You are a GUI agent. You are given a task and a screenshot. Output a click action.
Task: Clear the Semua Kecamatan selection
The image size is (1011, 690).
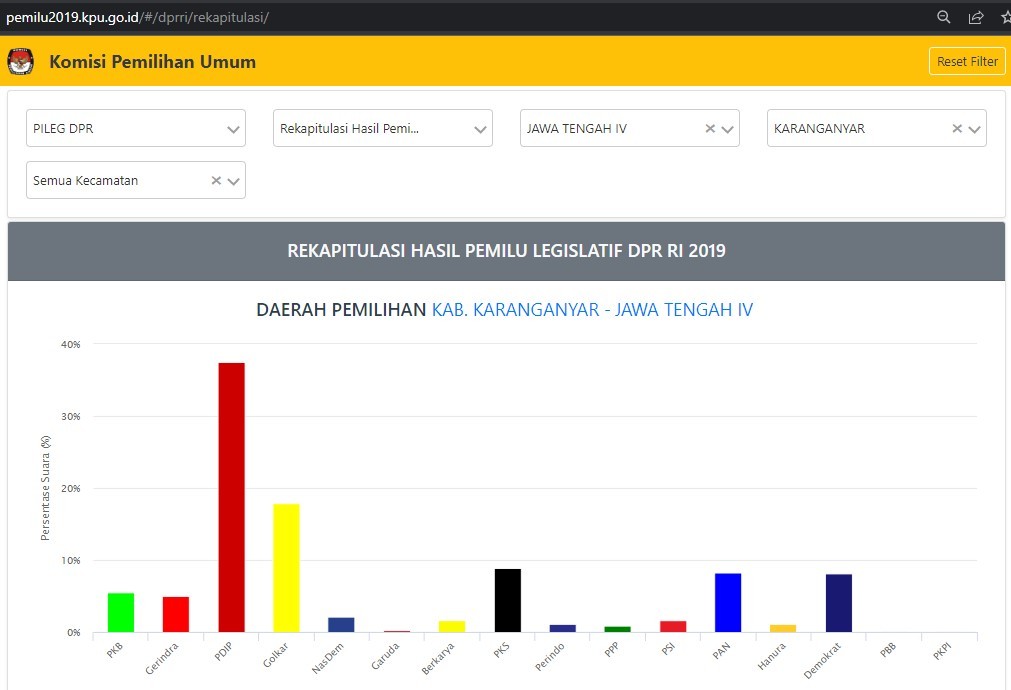tap(216, 181)
